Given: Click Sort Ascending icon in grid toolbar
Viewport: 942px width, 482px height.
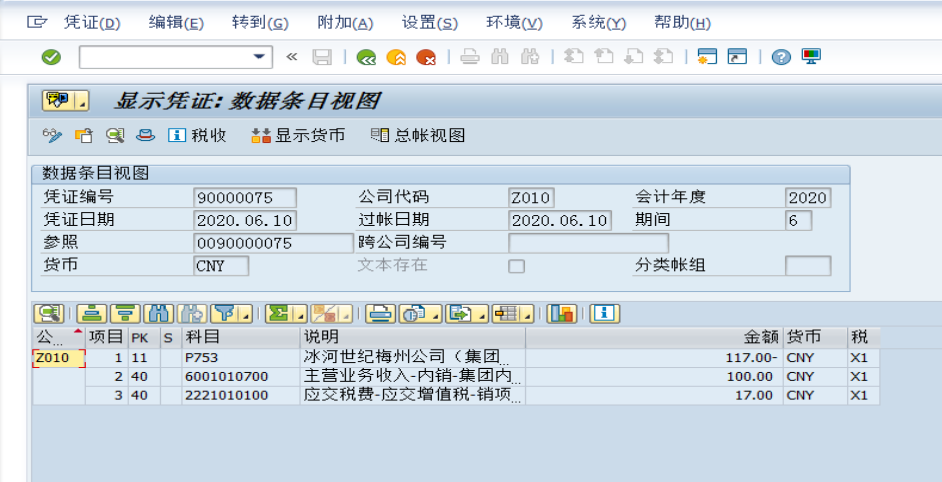Looking at the screenshot, I should click(92, 314).
